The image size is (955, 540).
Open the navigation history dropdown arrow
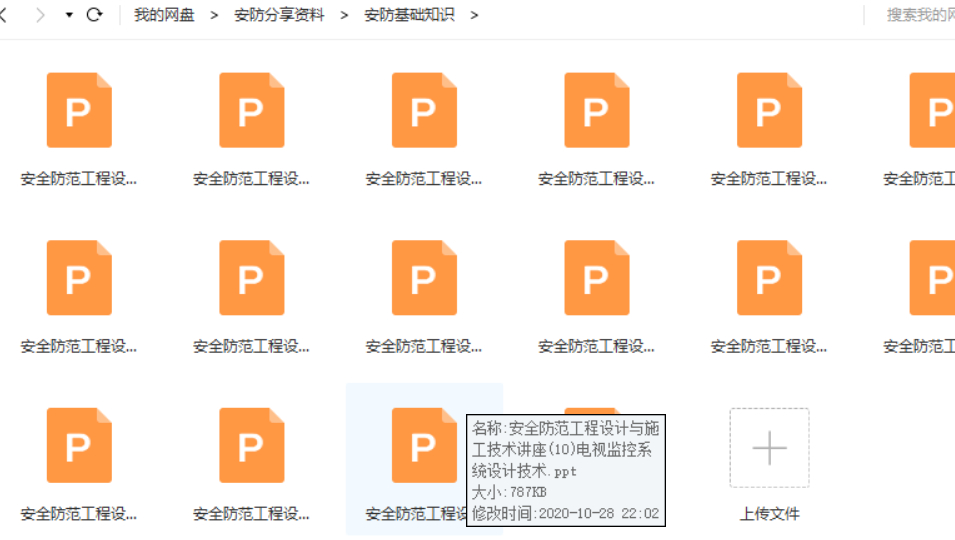(69, 15)
